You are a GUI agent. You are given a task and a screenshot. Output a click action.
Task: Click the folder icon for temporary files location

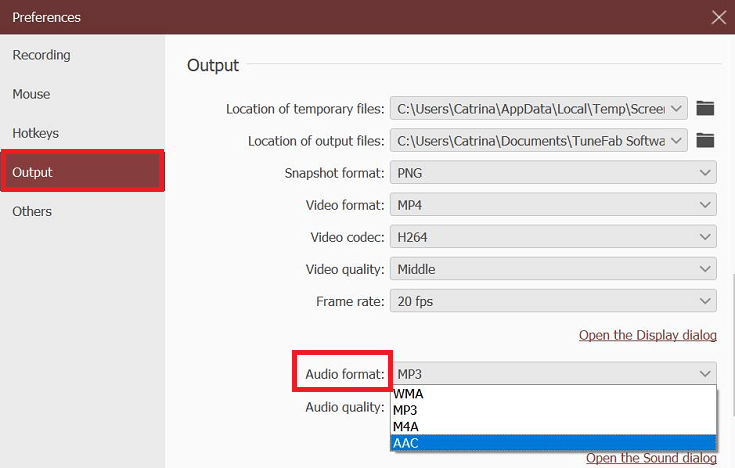(706, 108)
